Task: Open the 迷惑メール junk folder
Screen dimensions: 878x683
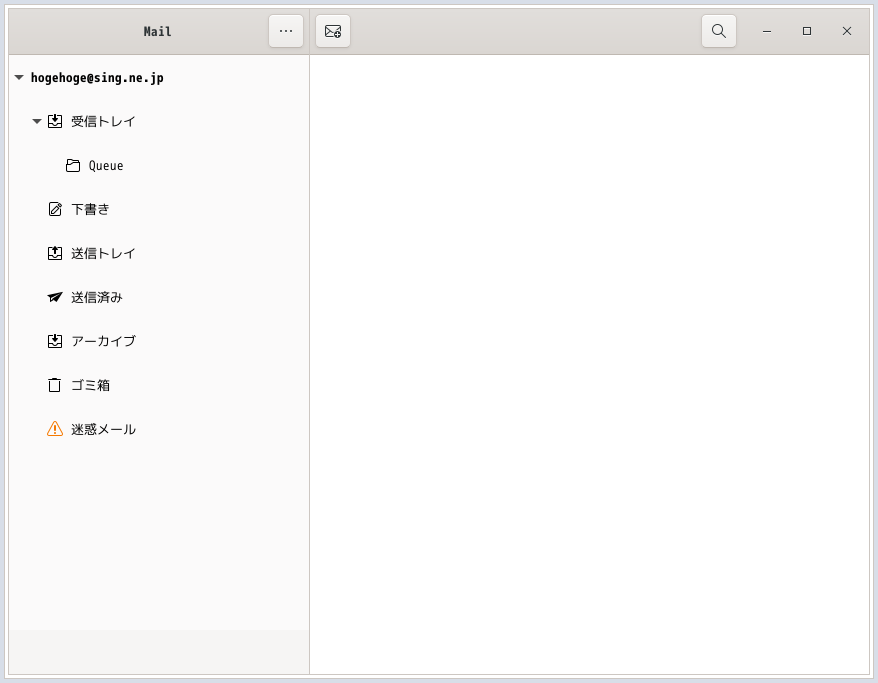Action: 103,429
